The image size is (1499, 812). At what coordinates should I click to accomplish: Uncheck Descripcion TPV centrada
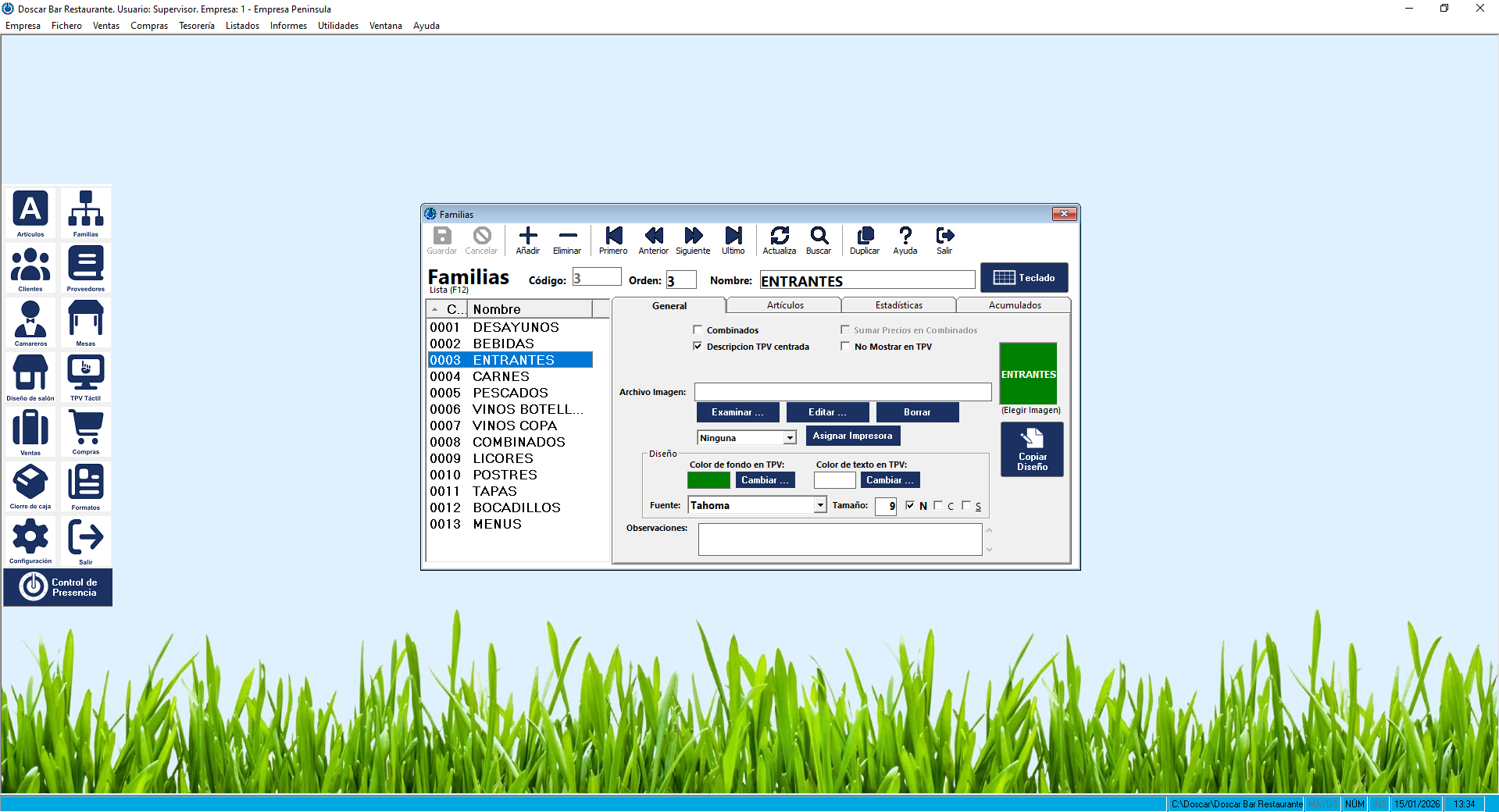[698, 347]
